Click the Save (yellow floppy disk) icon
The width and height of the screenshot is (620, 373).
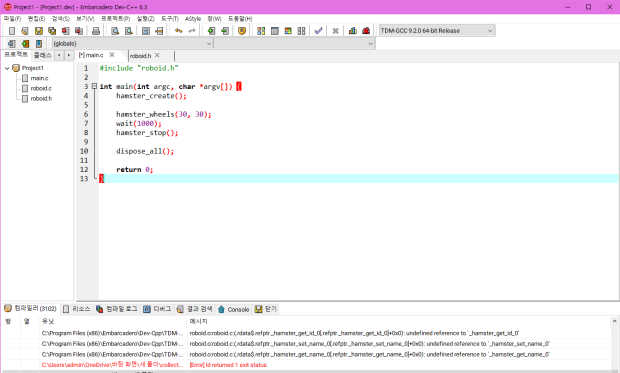click(39, 30)
